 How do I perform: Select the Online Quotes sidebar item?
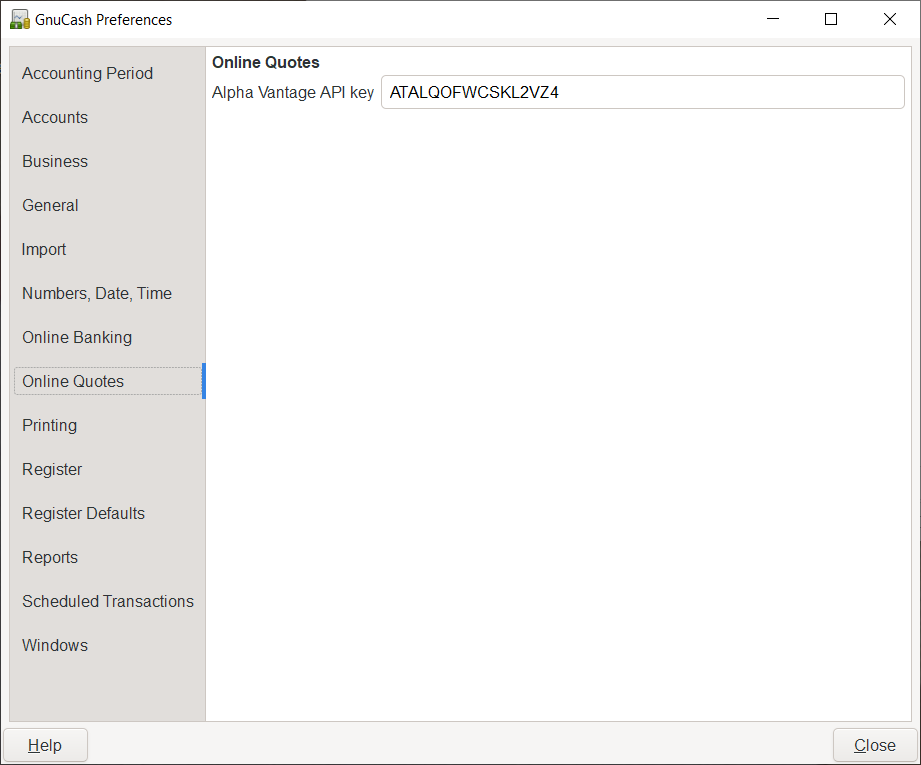tap(73, 381)
